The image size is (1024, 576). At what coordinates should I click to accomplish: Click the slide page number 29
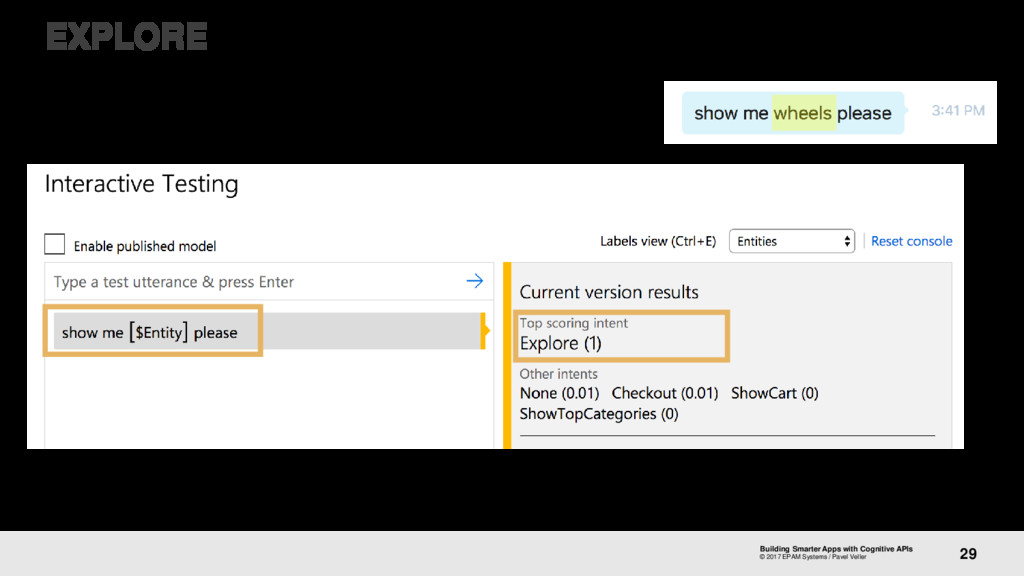[968, 554]
